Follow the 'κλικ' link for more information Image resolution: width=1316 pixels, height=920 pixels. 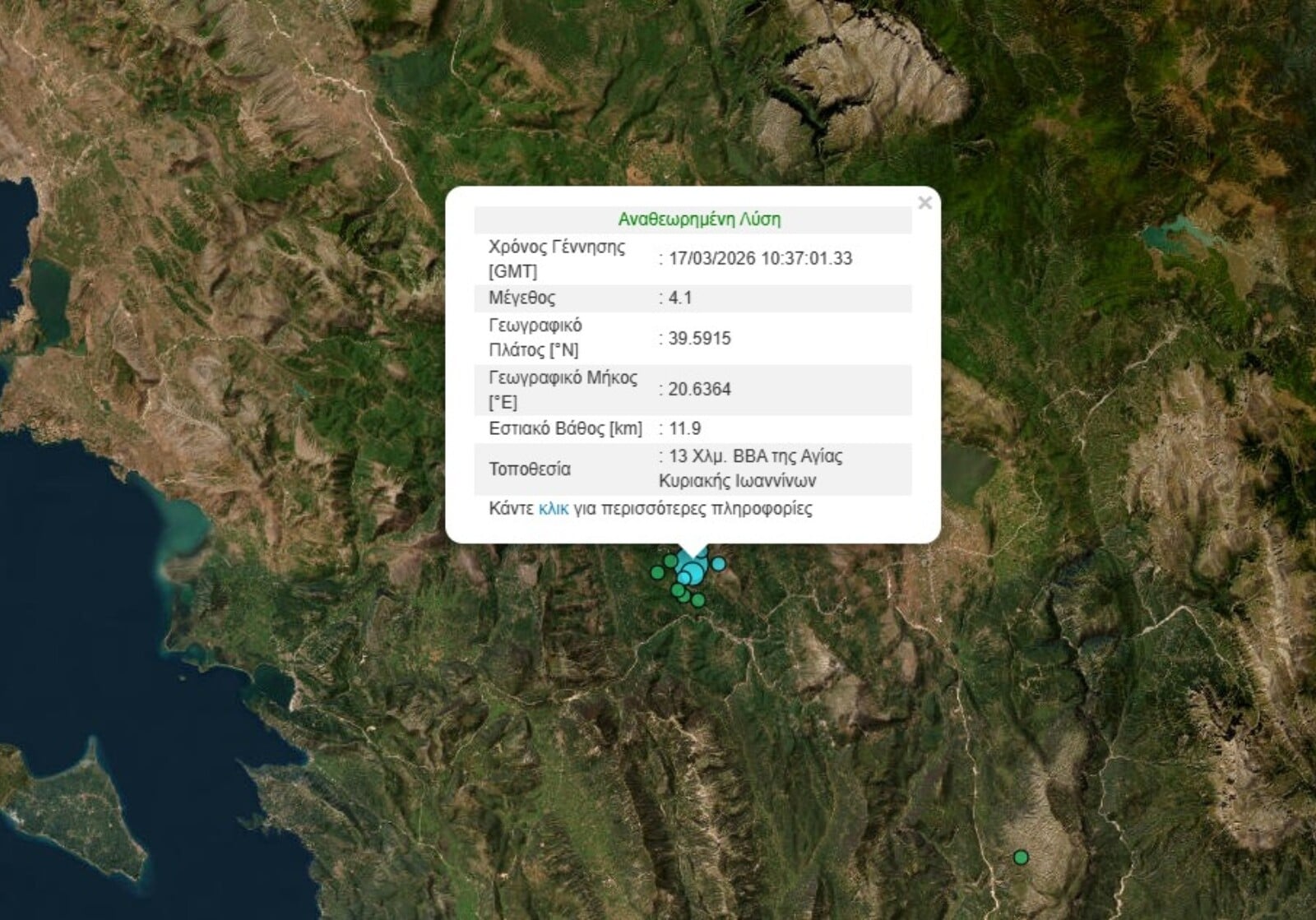(x=553, y=509)
